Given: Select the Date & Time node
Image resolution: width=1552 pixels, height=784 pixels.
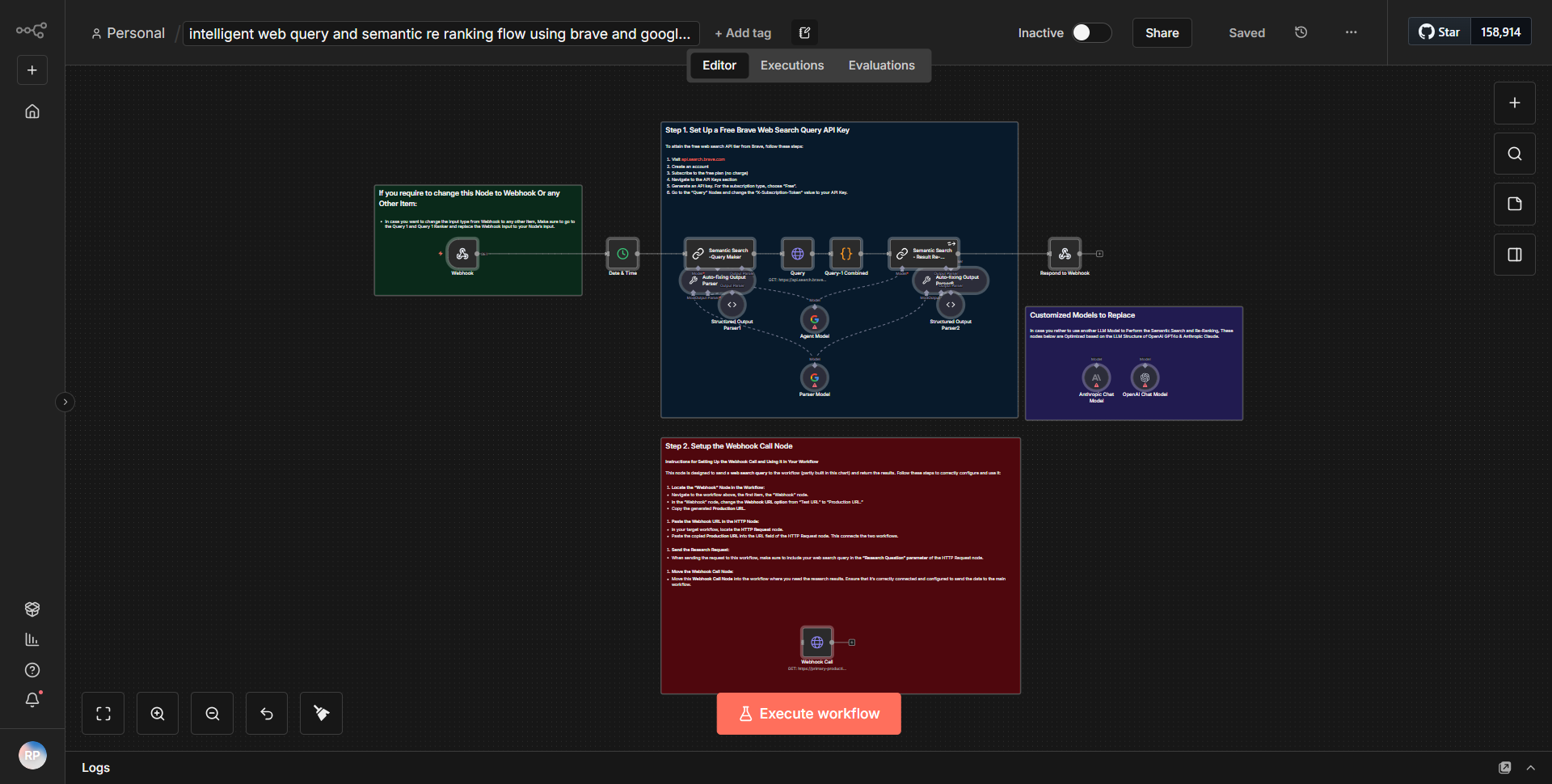Looking at the screenshot, I should coord(622,253).
